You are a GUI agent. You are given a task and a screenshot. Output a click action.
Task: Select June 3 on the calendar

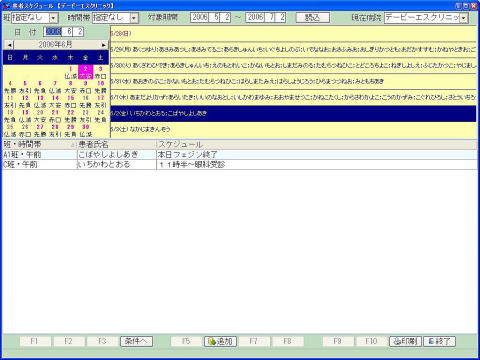101,72
